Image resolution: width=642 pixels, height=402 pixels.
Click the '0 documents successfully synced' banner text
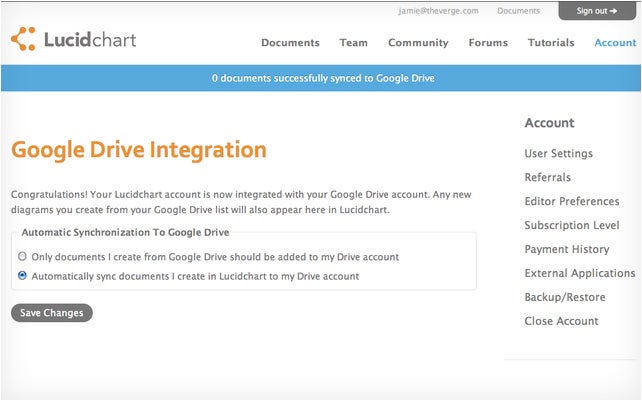[x=323, y=78]
